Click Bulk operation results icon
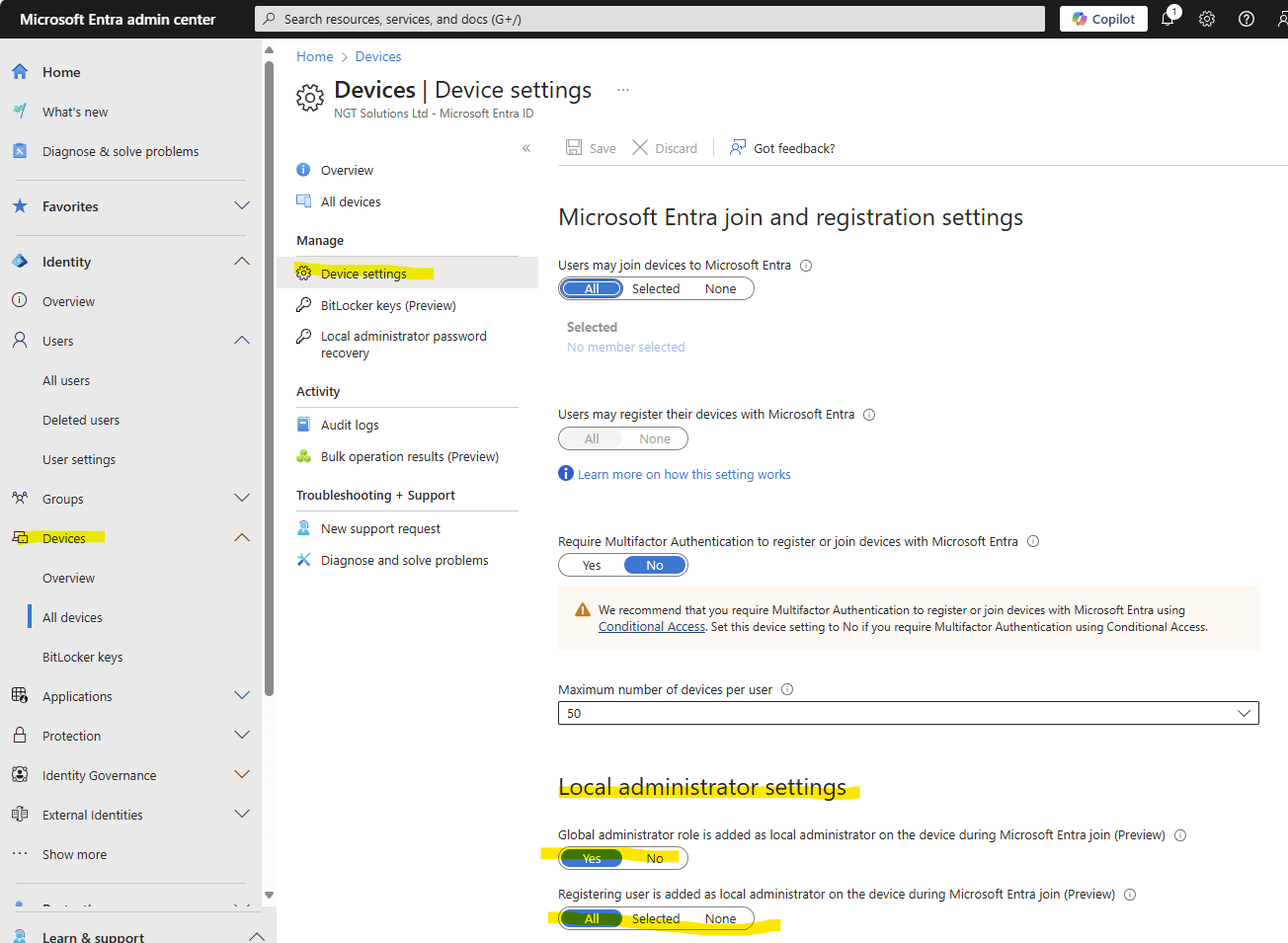1288x943 pixels. click(304, 456)
